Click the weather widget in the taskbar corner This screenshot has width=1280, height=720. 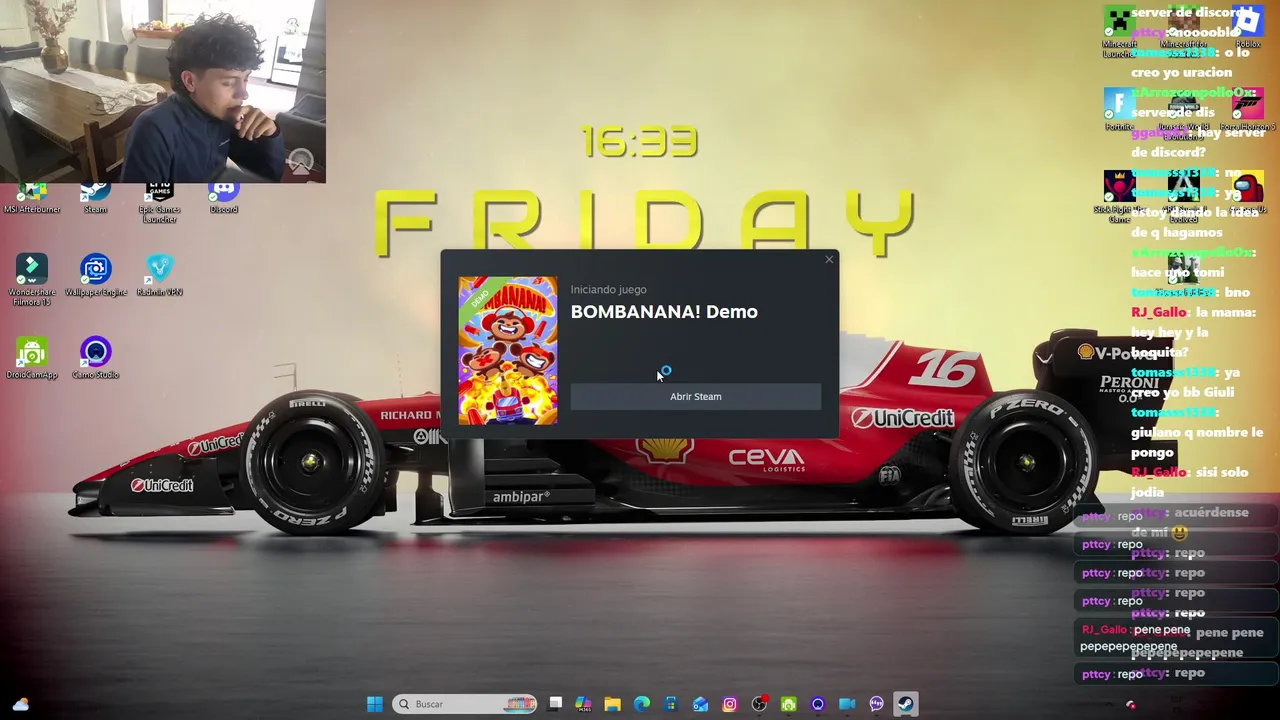tap(21, 704)
